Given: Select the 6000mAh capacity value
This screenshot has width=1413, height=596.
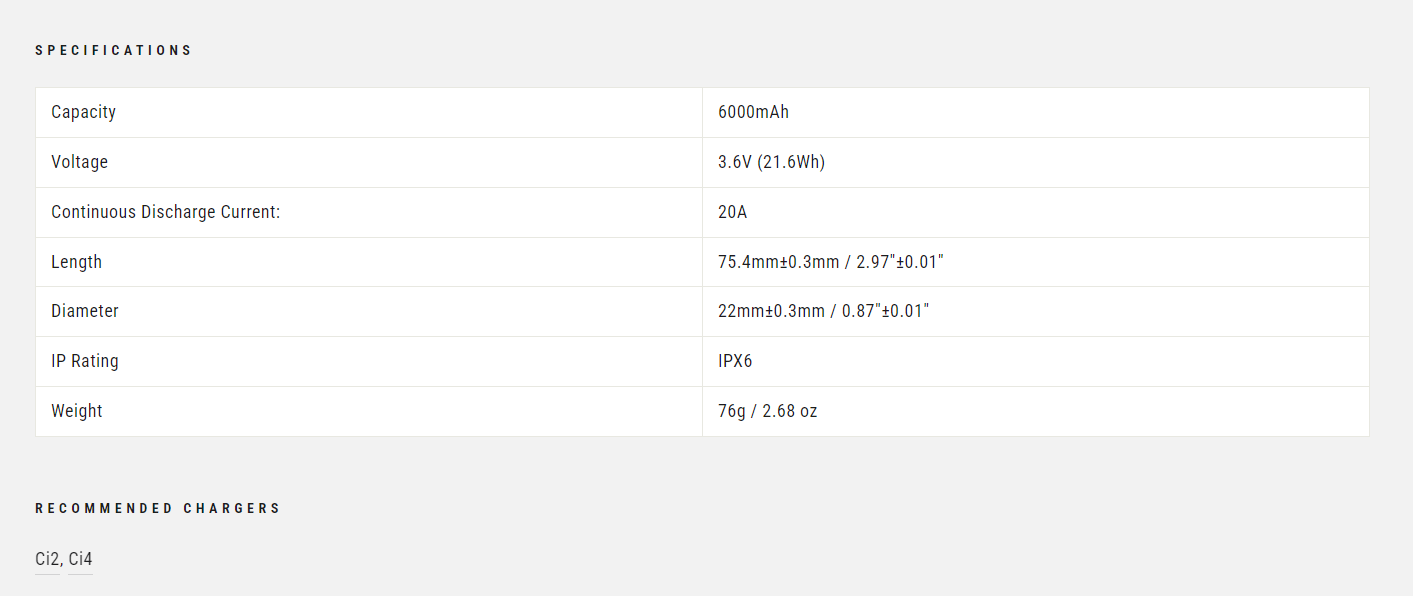Looking at the screenshot, I should 753,112.
